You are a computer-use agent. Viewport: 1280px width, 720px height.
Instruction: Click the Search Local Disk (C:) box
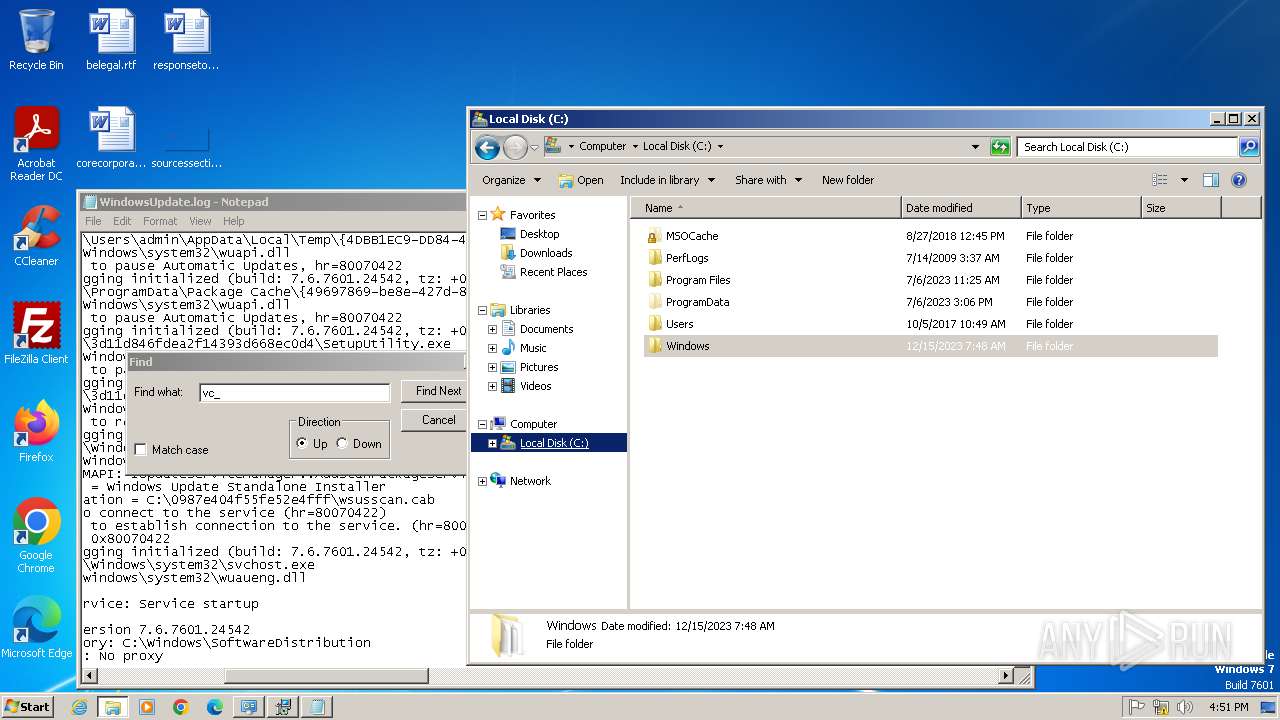tap(1128, 147)
